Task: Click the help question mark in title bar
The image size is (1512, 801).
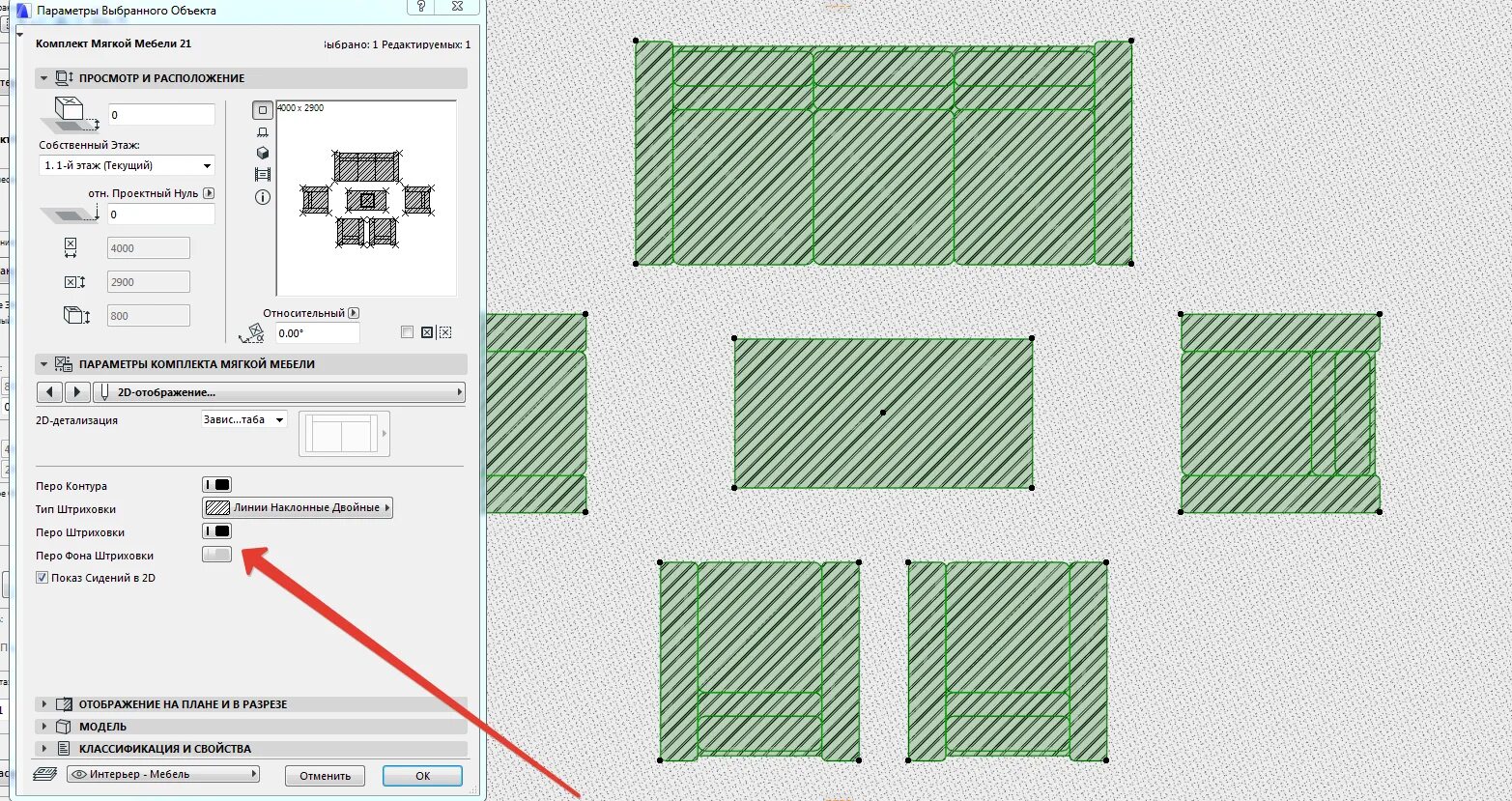Action: (x=420, y=8)
